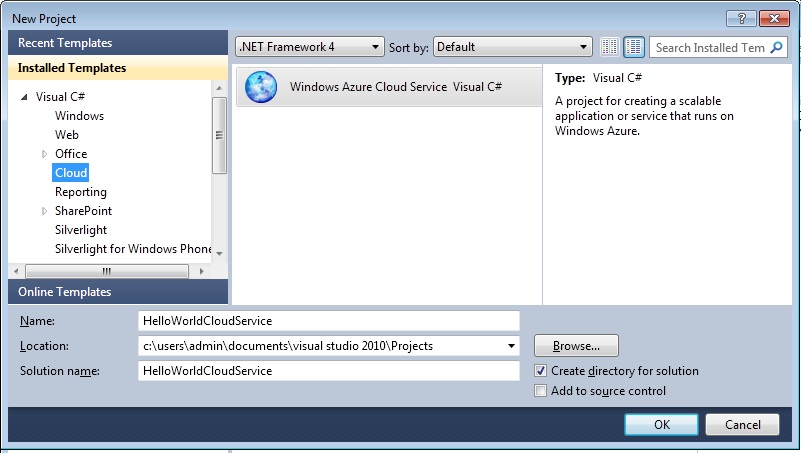Click the Windows Azure Cloud Service globe icon
The width and height of the screenshot is (801, 453).
(x=261, y=87)
